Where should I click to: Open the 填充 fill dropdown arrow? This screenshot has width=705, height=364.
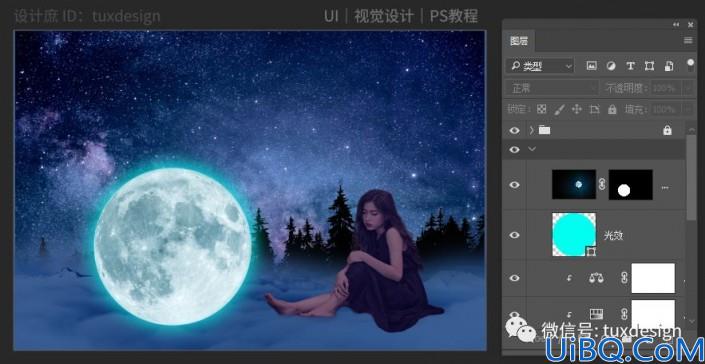coord(688,109)
